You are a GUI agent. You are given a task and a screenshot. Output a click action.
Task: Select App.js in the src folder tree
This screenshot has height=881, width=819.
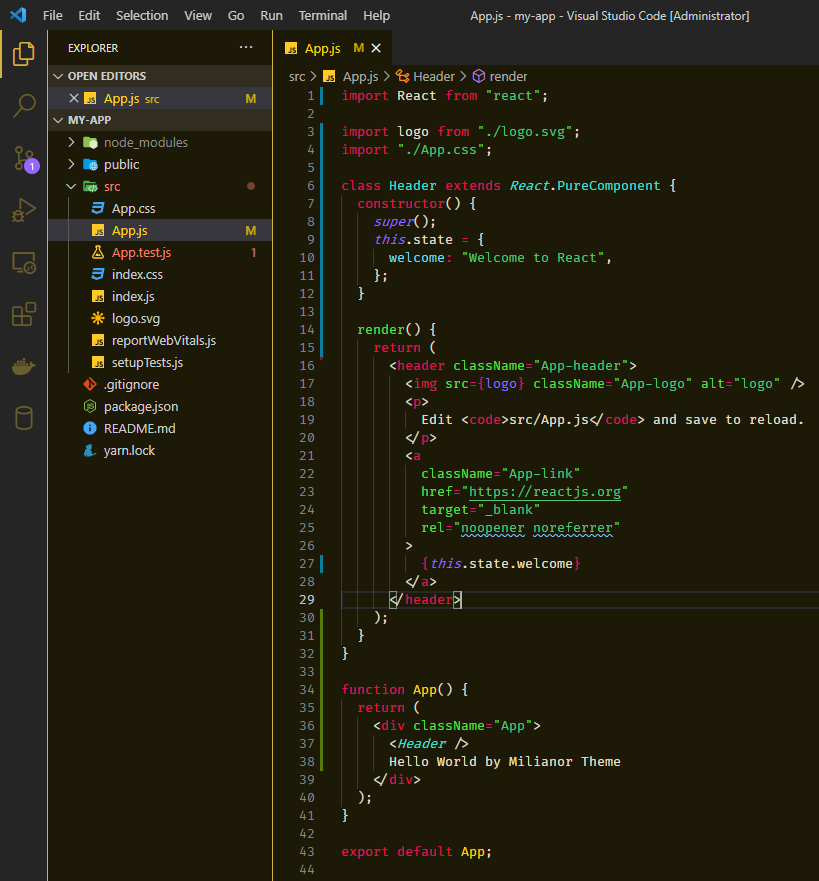click(x=160, y=230)
